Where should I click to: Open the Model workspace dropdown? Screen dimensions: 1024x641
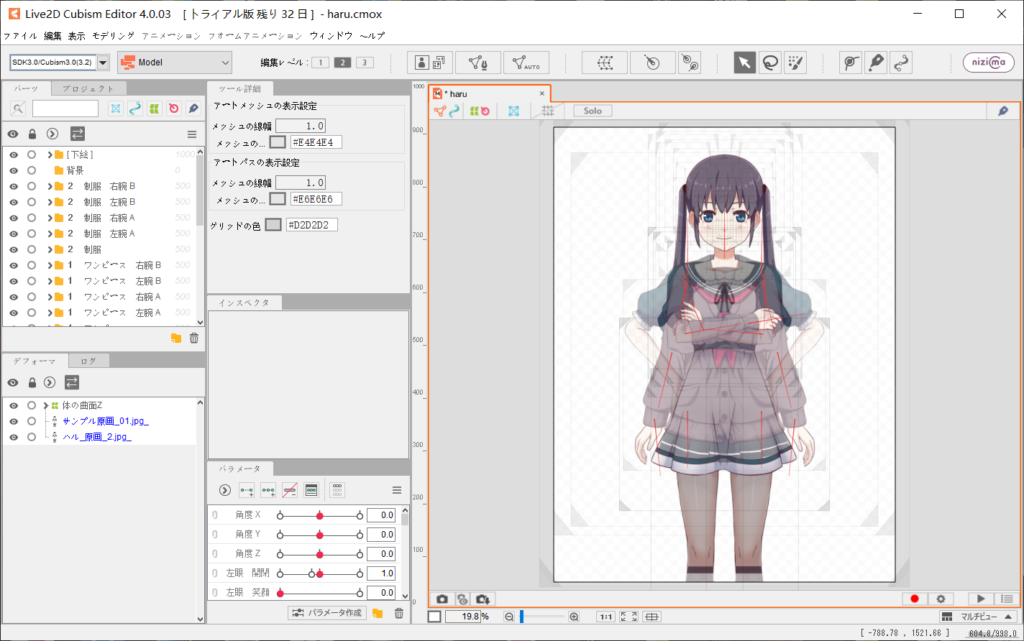(175, 63)
